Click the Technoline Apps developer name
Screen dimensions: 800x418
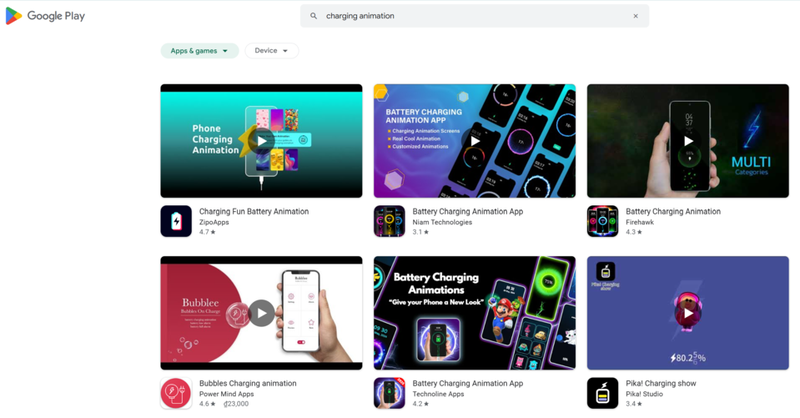pos(438,394)
